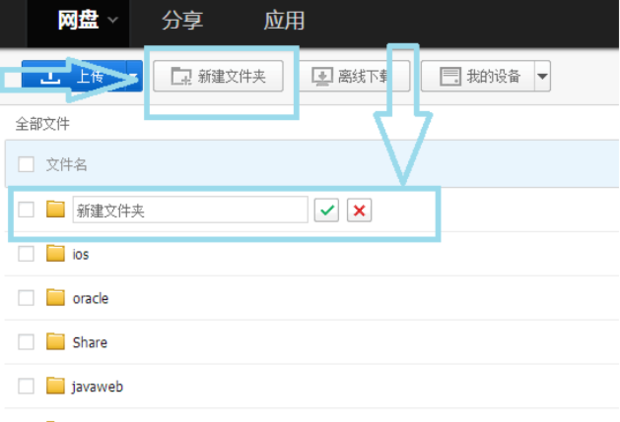620x422 pixels.
Task: Click the monitor download icon in 离线下载
Action: point(322,77)
